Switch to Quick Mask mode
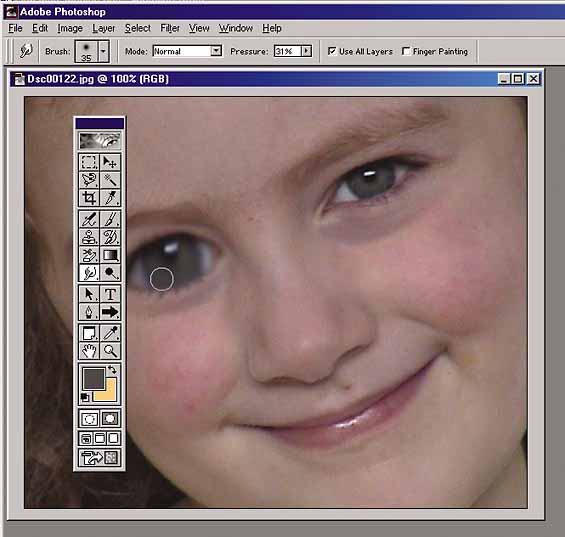565x537 pixels. [x=110, y=418]
